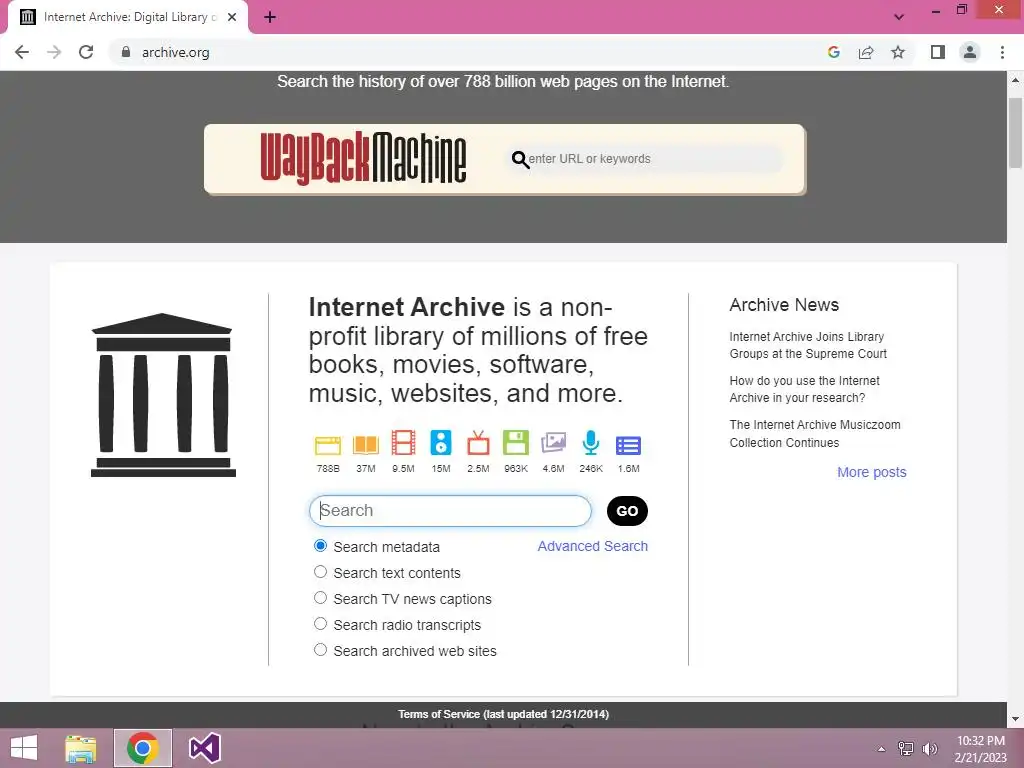Open the More posts link

[x=872, y=472]
